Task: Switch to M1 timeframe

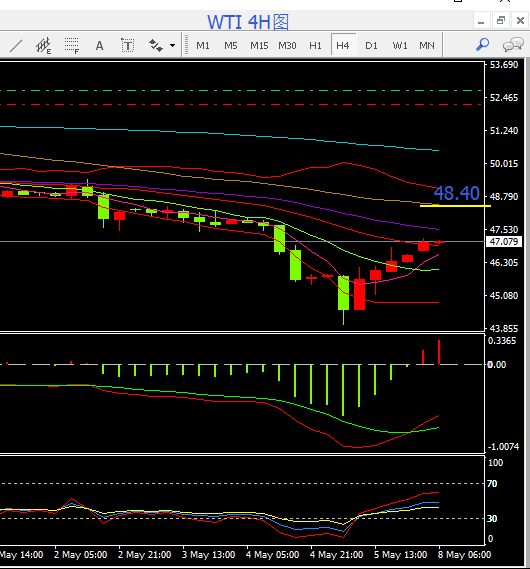Action: click(x=203, y=46)
